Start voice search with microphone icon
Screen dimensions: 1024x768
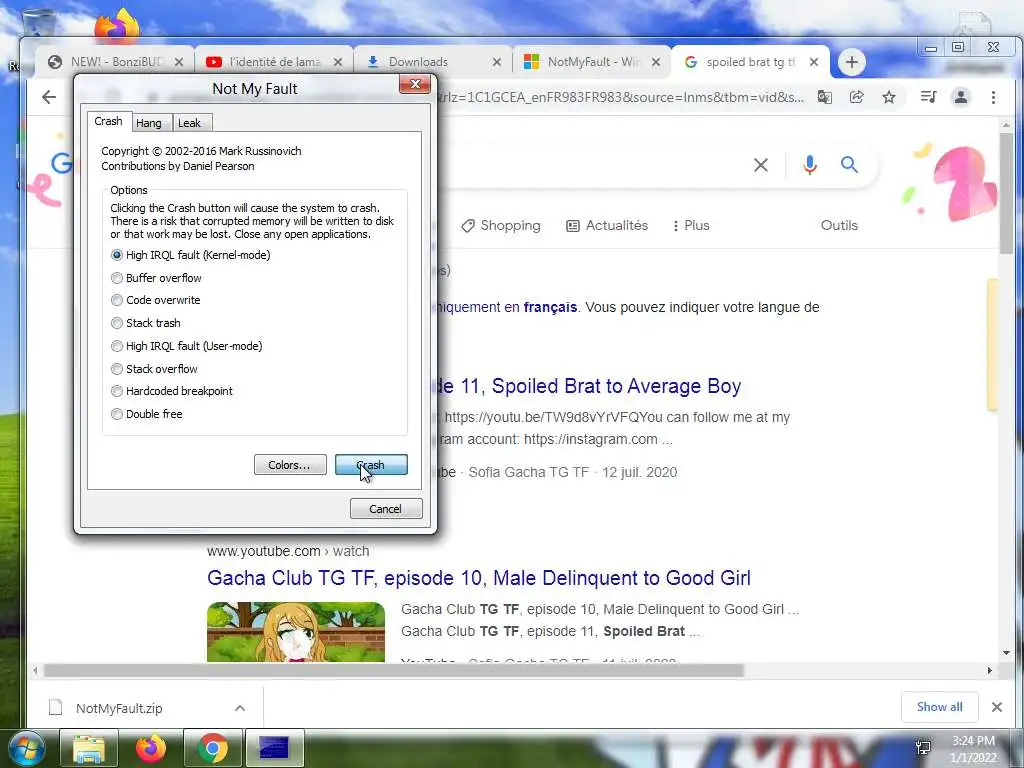click(x=810, y=165)
